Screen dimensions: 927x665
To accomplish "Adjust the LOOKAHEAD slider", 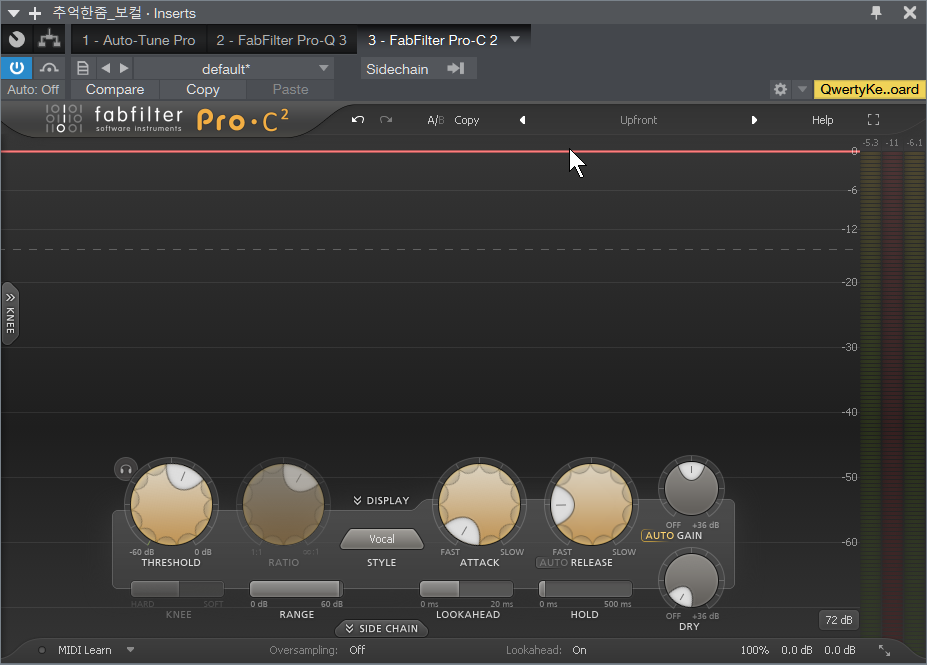I will click(x=466, y=589).
